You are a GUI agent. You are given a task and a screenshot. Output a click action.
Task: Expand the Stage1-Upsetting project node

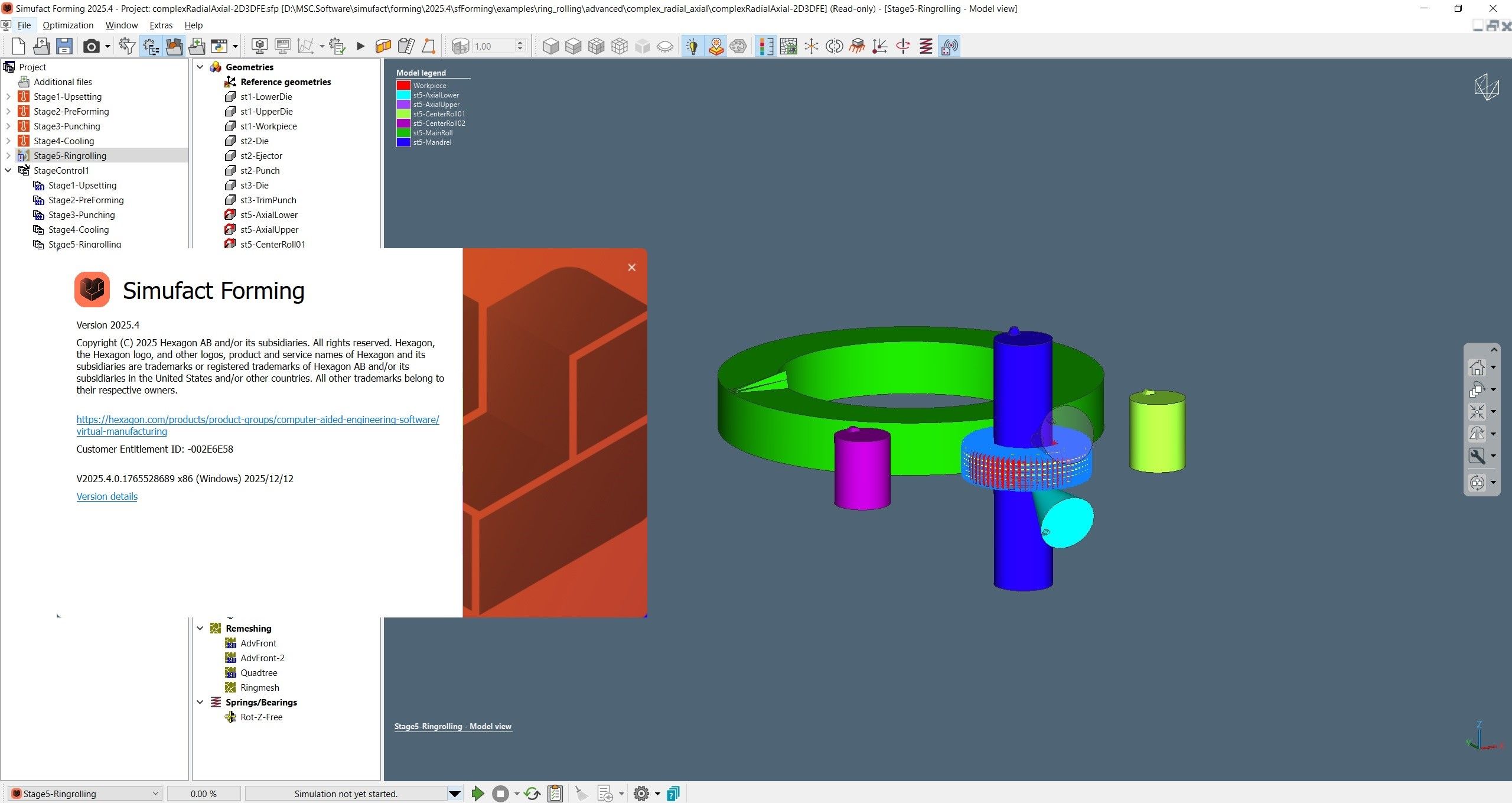(8, 96)
